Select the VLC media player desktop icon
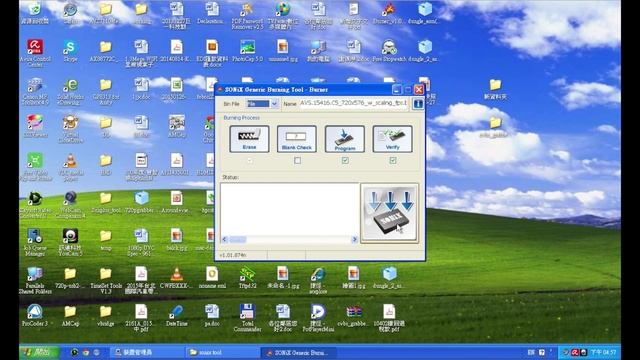 click(70, 167)
